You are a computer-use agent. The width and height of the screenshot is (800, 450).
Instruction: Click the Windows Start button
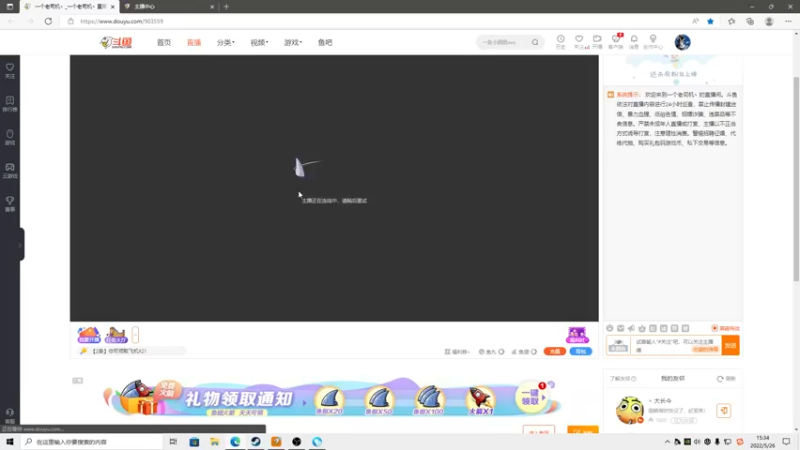point(10,442)
